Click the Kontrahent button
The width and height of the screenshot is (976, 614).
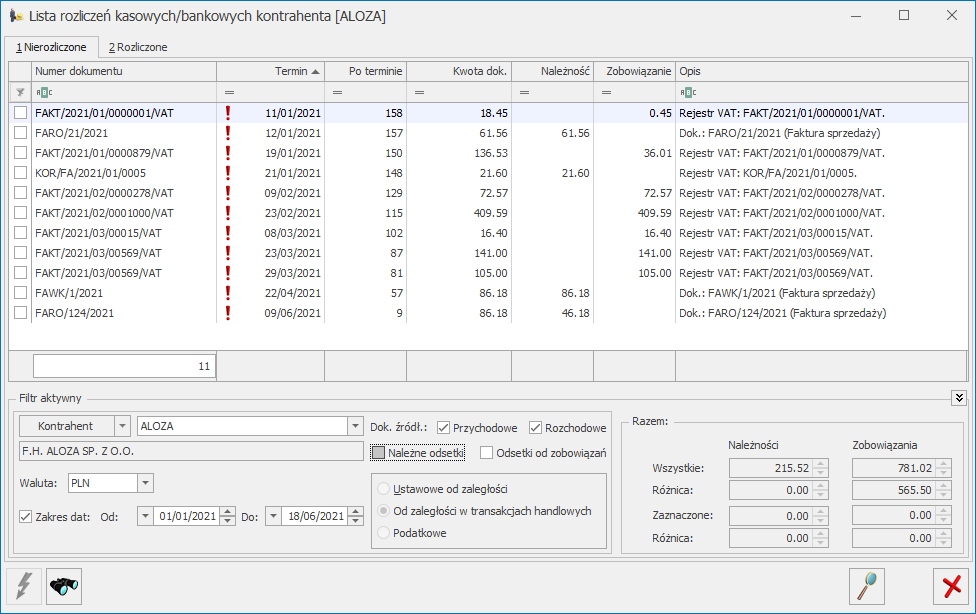click(x=65, y=426)
